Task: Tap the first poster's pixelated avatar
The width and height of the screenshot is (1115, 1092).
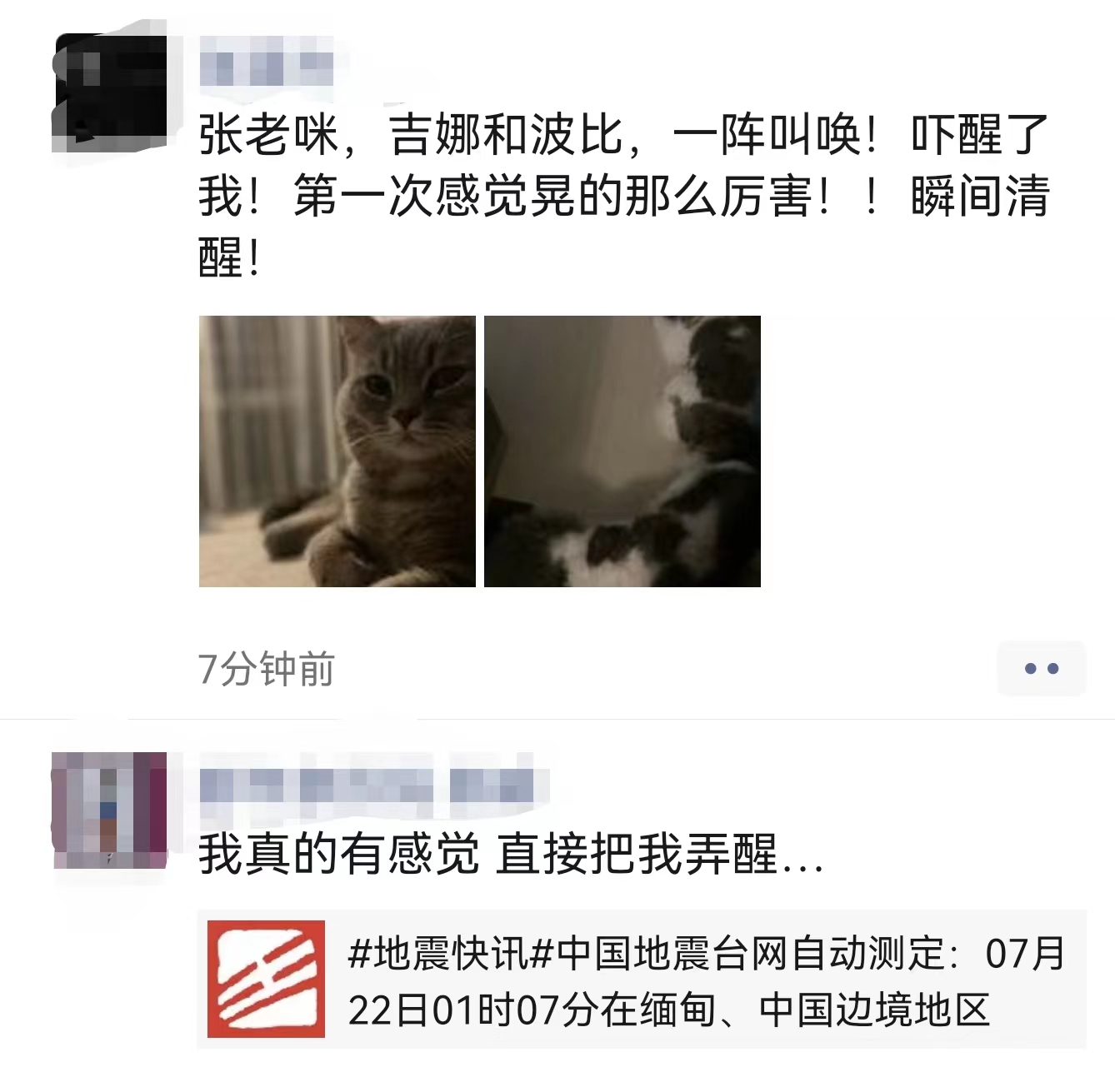Action: (109, 93)
